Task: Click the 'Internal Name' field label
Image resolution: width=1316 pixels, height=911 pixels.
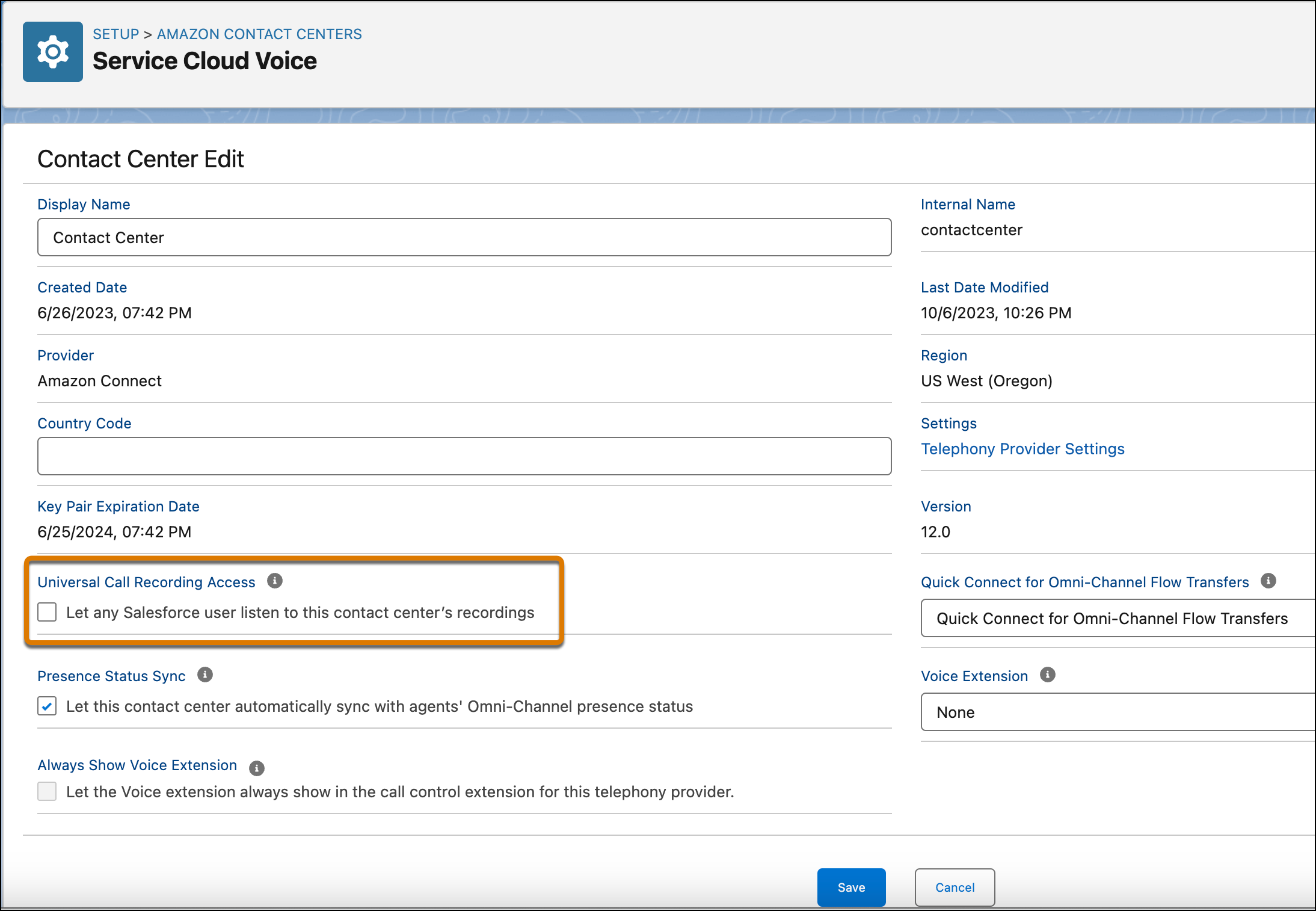Action: point(968,205)
